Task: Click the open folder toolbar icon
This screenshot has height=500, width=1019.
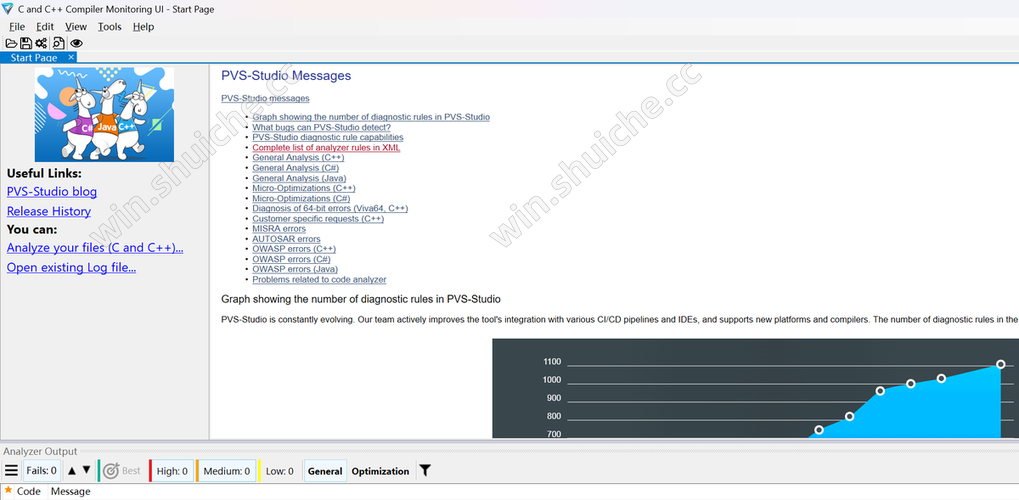Action: [11, 43]
